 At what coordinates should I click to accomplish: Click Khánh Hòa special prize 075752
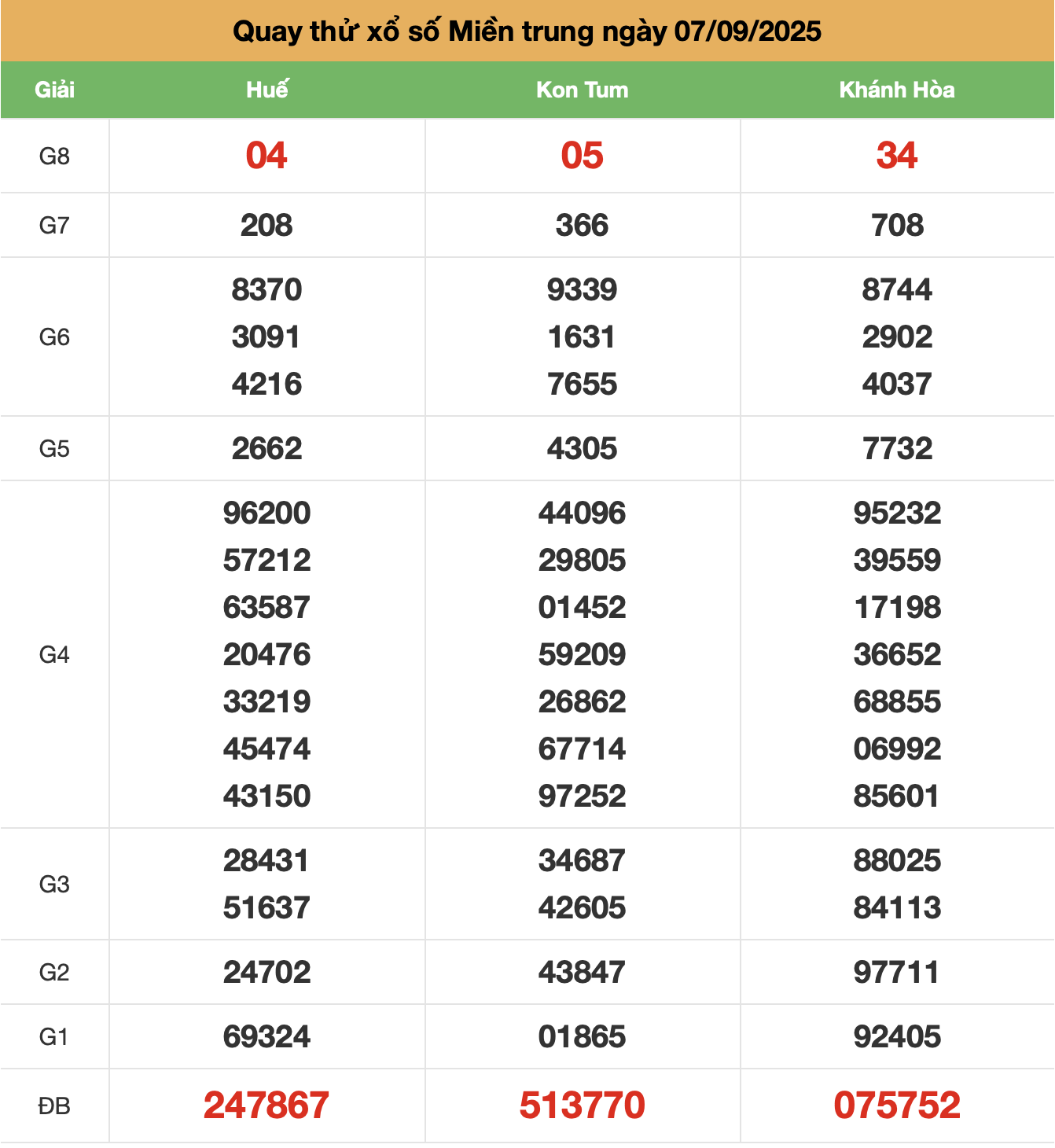[x=897, y=1106]
